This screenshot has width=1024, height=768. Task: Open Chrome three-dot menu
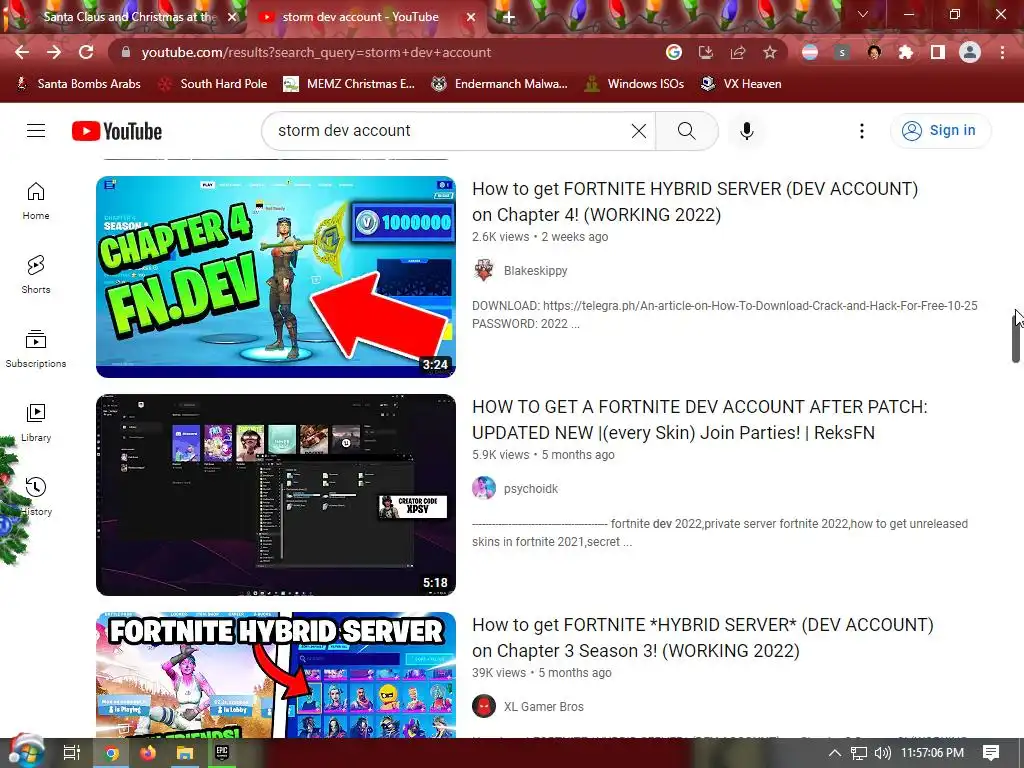tap(1002, 52)
